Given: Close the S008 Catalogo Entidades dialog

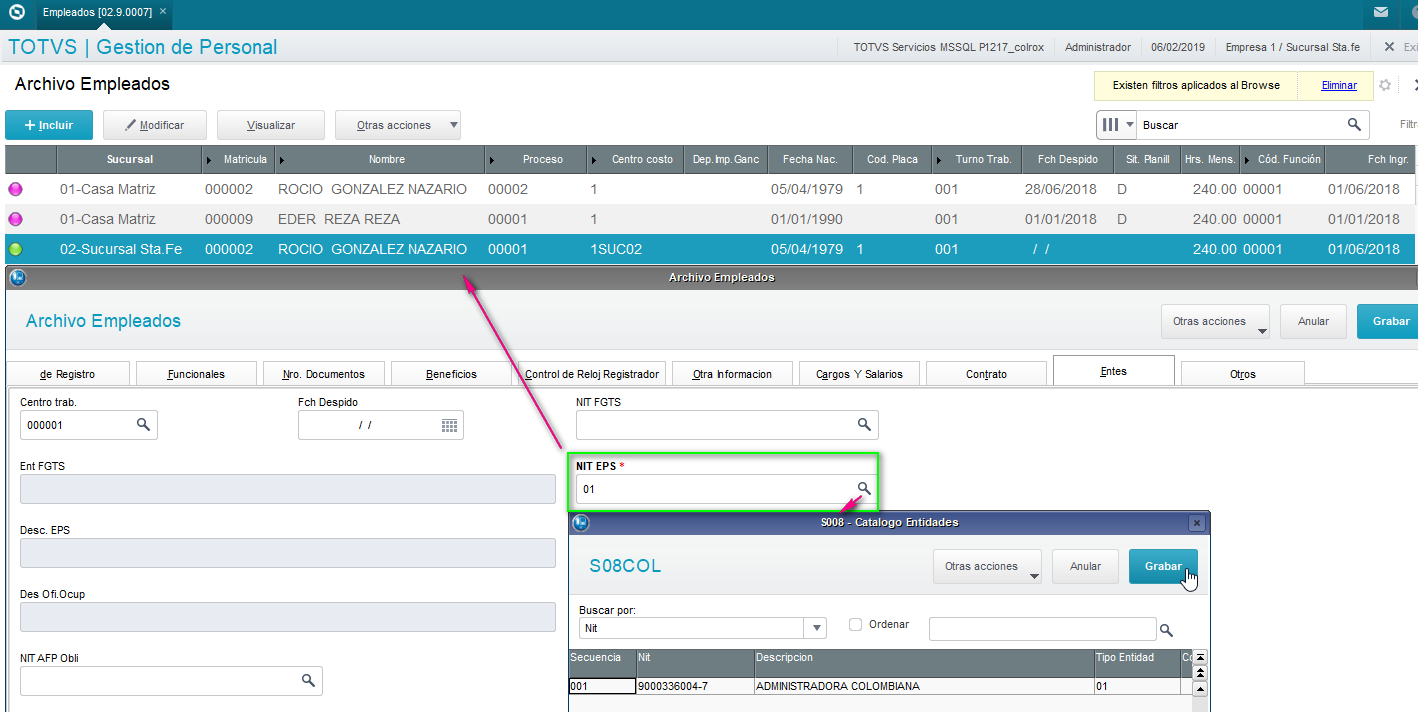Looking at the screenshot, I should point(1196,522).
